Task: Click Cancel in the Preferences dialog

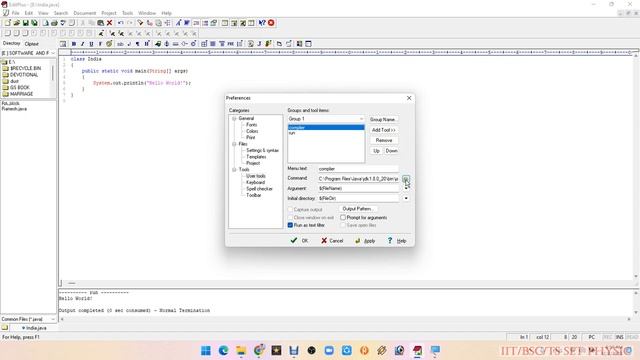Action: [x=332, y=241]
